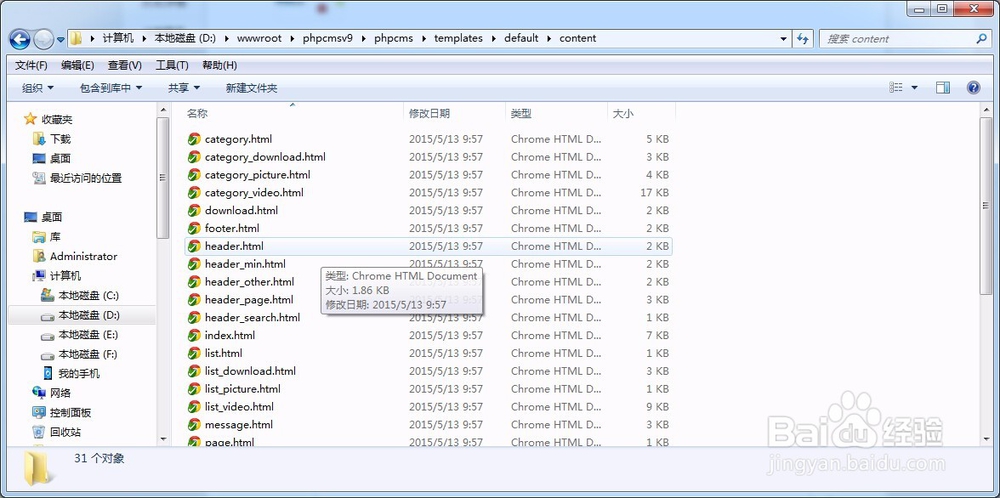
Task: Select the category_picture.html file icon
Action: click(194, 175)
